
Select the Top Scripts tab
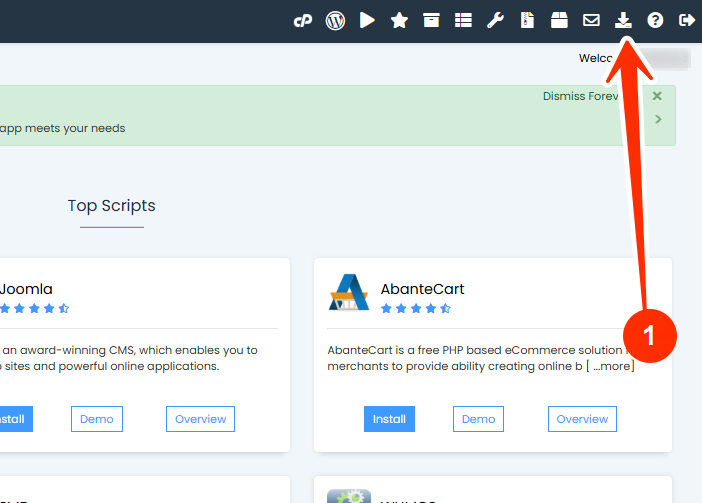(x=111, y=206)
